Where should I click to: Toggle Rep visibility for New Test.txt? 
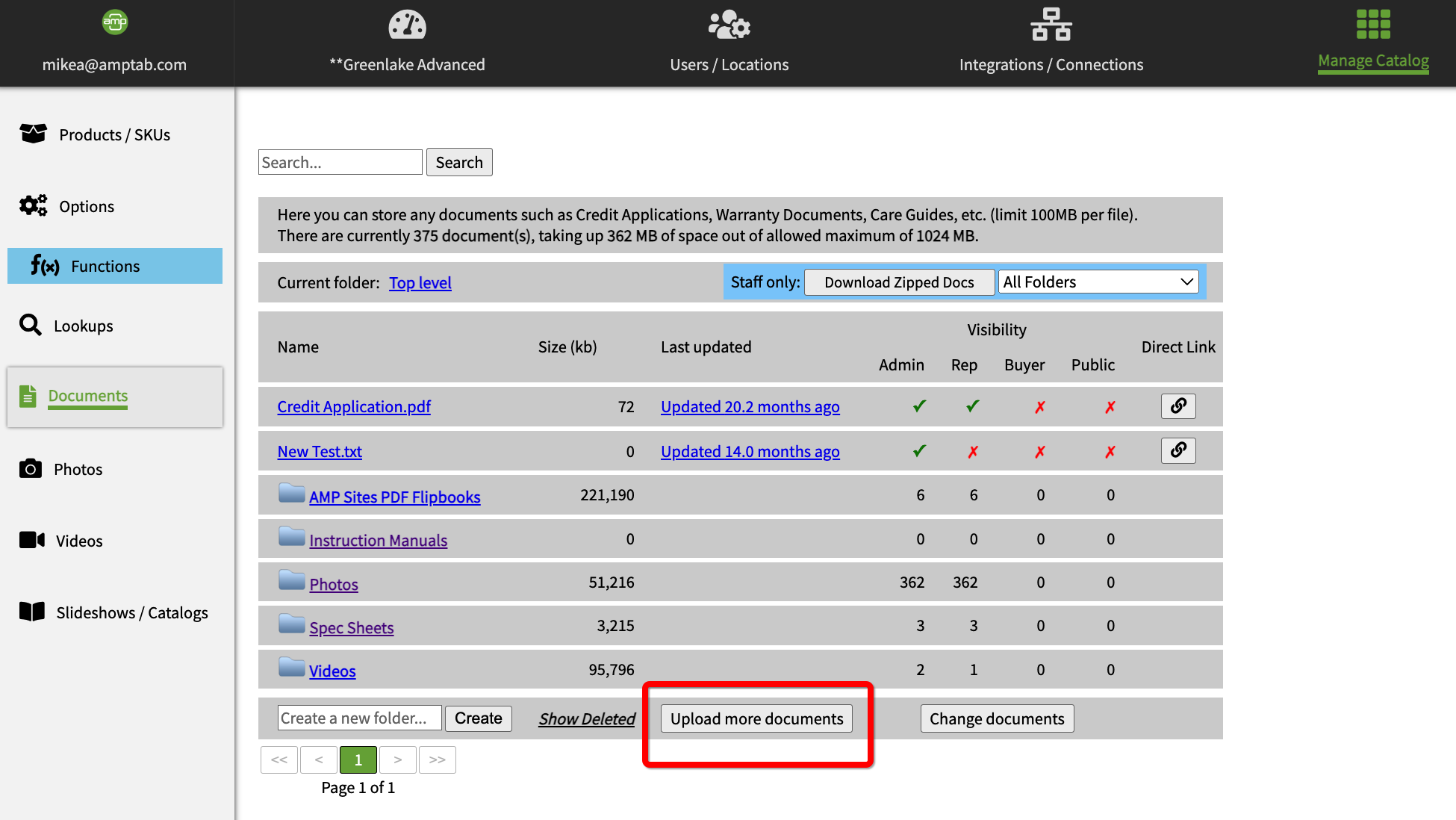click(973, 452)
